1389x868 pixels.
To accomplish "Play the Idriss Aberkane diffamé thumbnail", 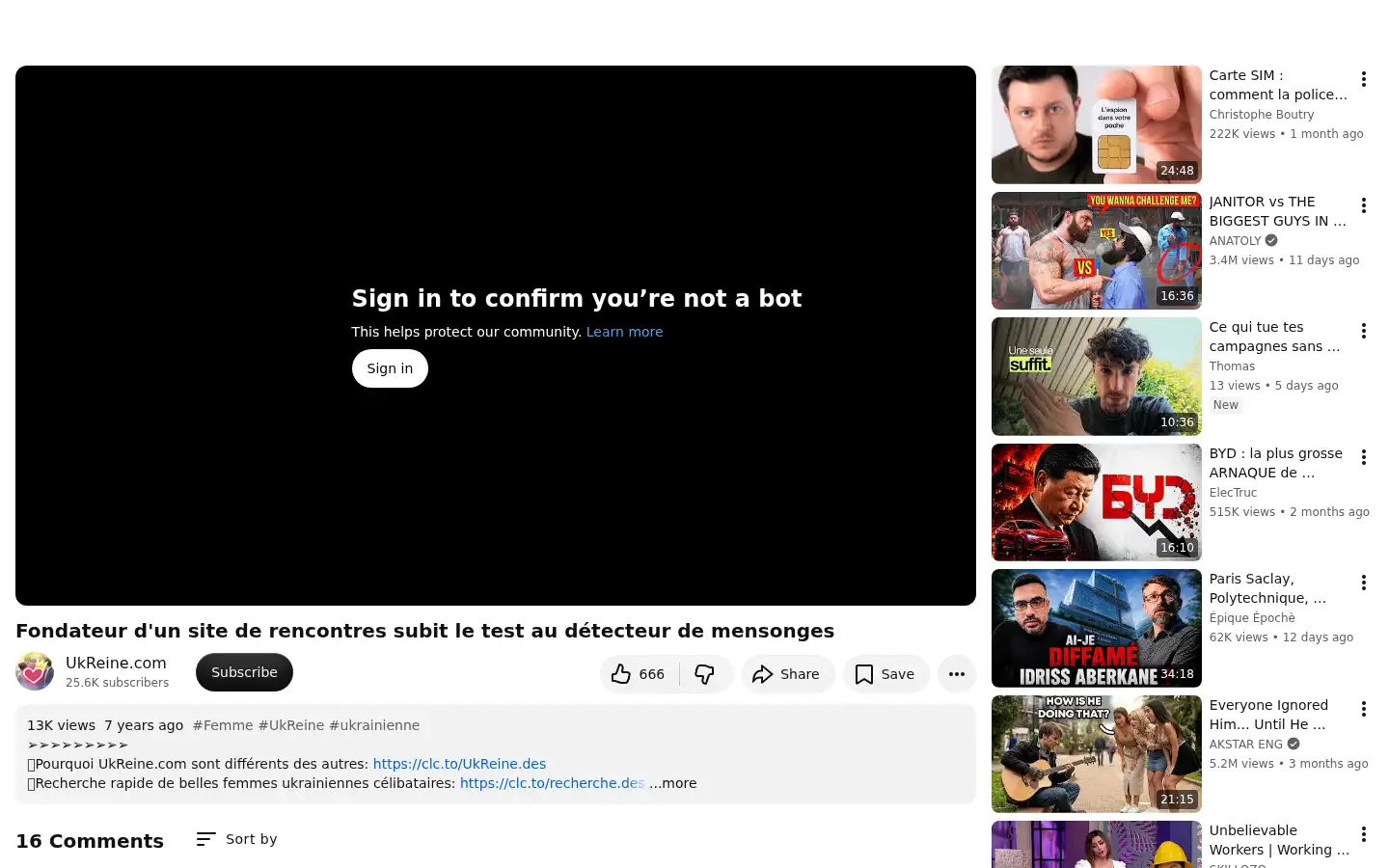I will click(x=1097, y=628).
